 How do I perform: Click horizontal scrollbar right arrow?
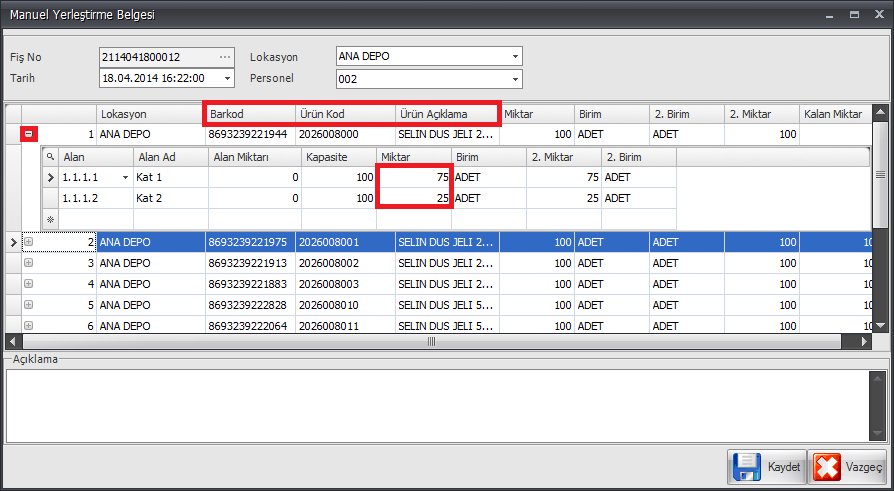point(864,342)
